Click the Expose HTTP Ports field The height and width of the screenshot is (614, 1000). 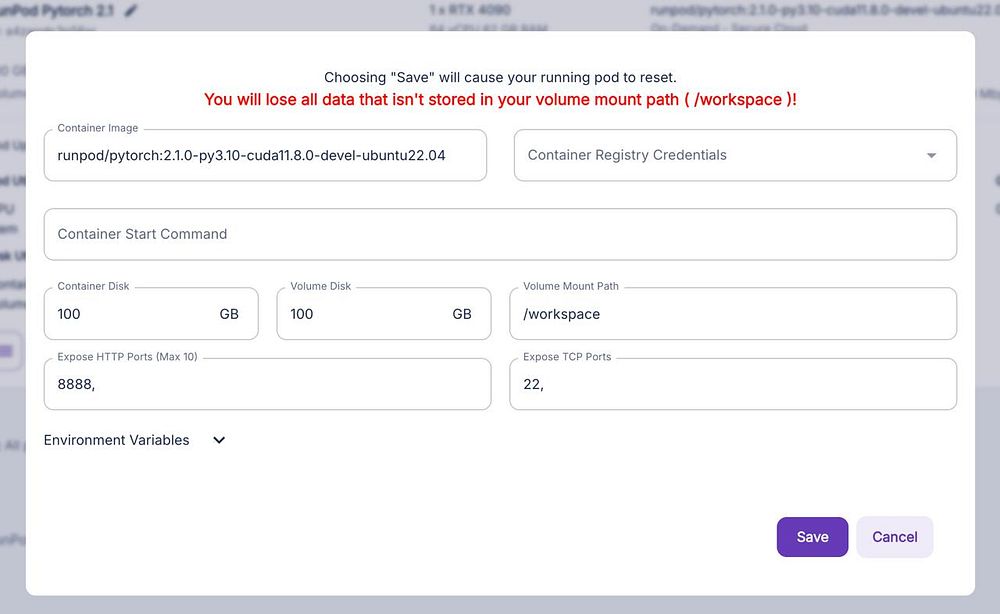click(x=267, y=384)
